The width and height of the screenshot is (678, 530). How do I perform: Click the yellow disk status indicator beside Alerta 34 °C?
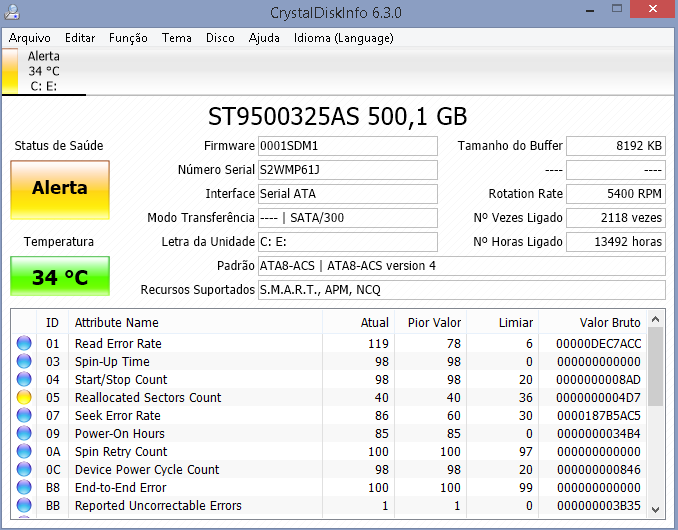[x=10, y=71]
